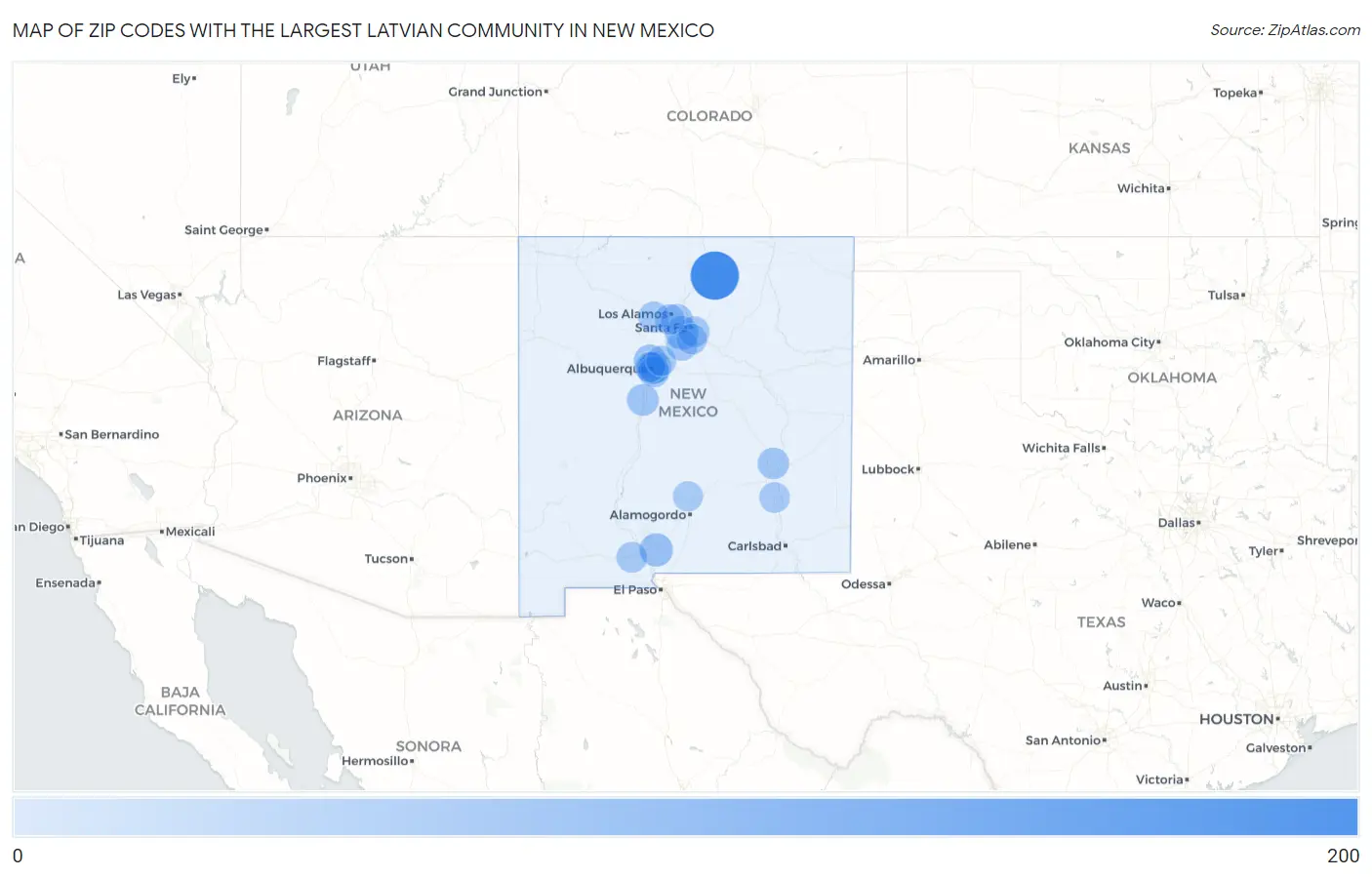Click the Austin city label
1372x877 pixels.
(1122, 686)
